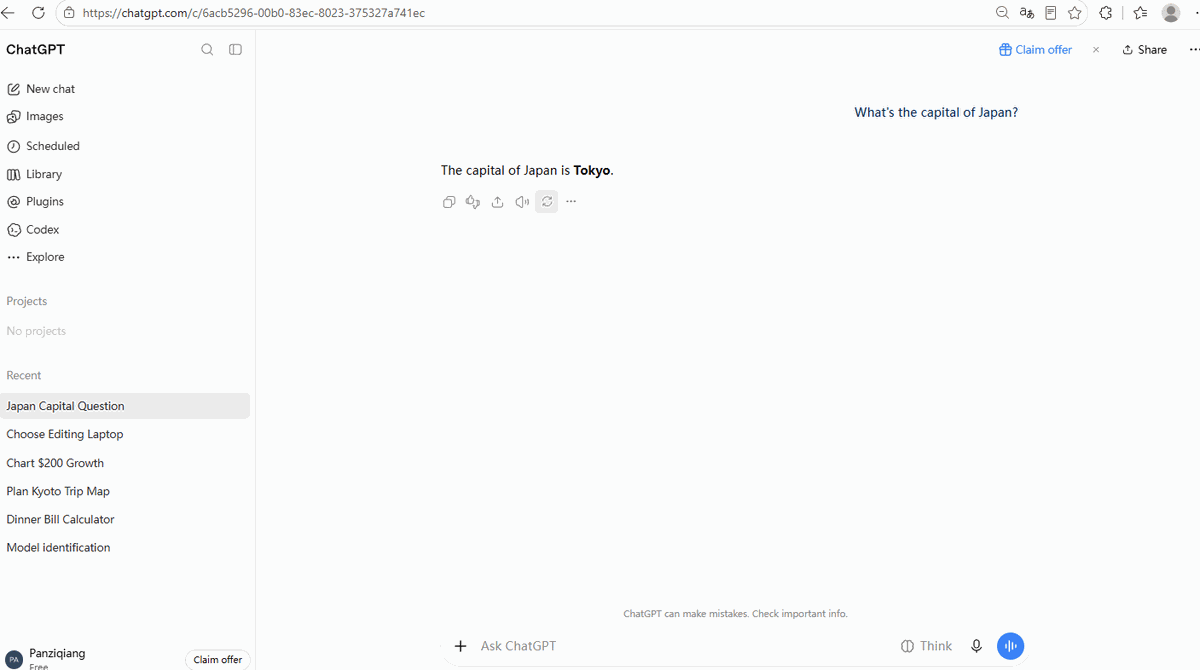Rate the response with thumbs icon

point(473,202)
